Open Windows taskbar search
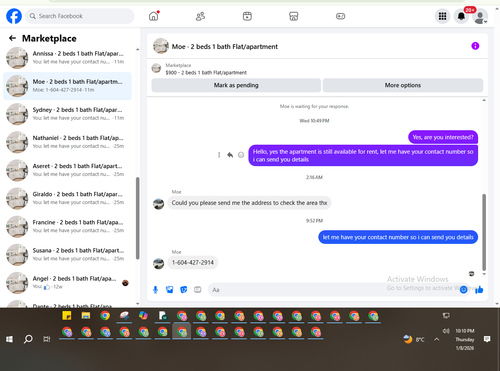The height and width of the screenshot is (371, 500). pyautogui.click(x=28, y=339)
